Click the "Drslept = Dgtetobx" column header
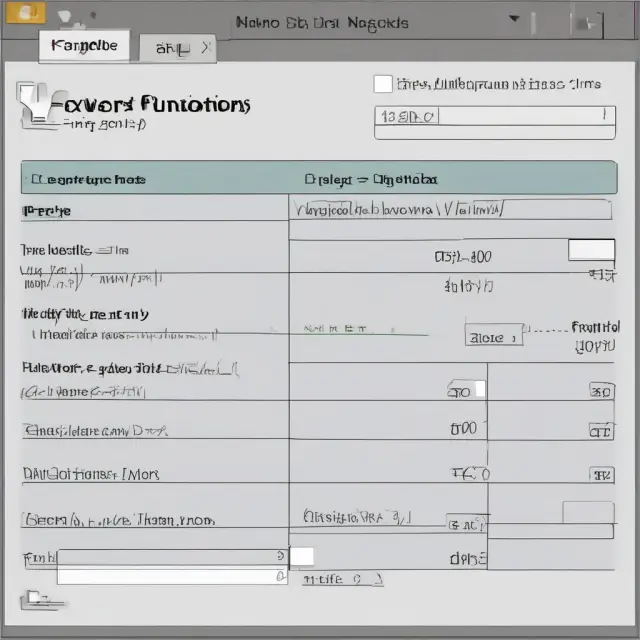 coord(371,180)
